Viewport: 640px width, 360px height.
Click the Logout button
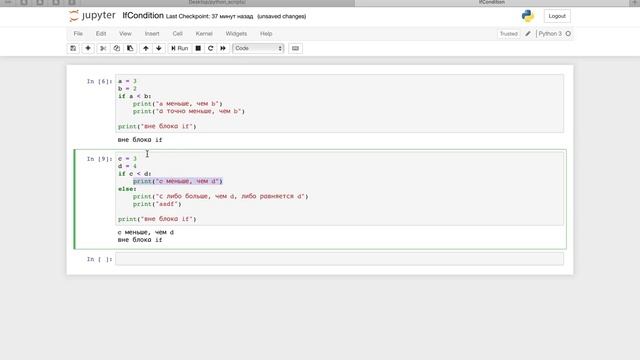tap(557, 16)
